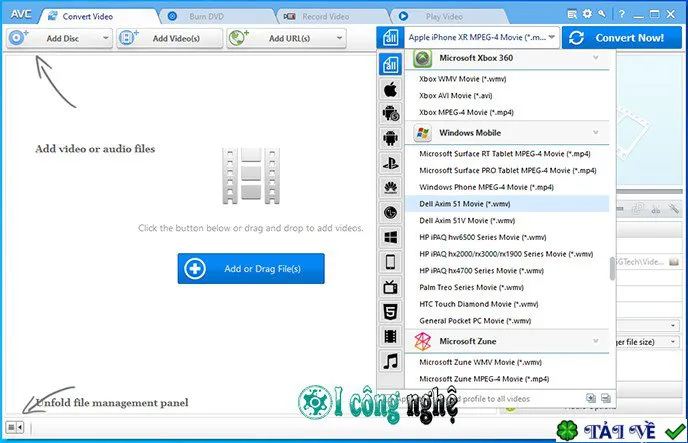688x443 pixels.
Task: Open the mobile phone category icon
Action: [390, 262]
